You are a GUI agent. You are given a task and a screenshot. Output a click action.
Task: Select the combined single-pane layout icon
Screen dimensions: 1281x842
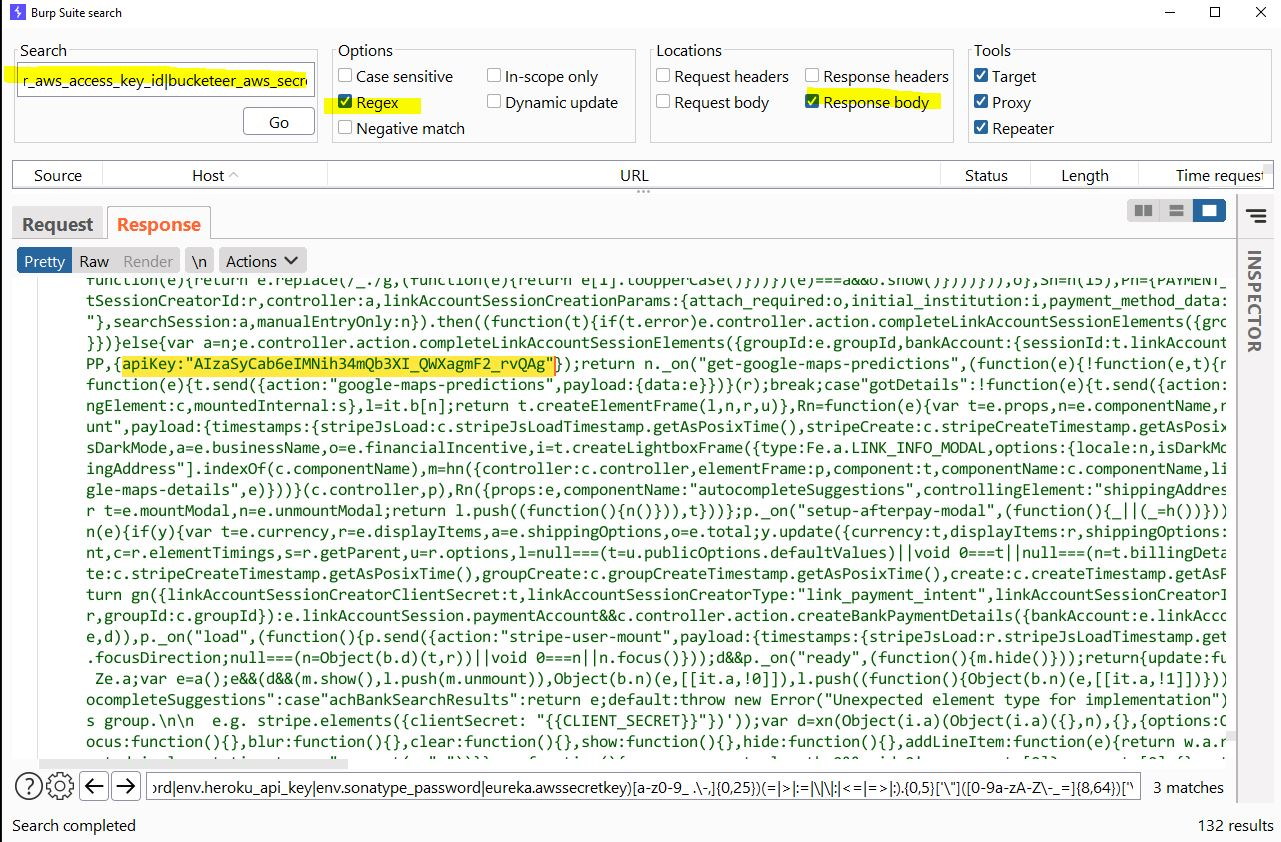tap(1209, 211)
